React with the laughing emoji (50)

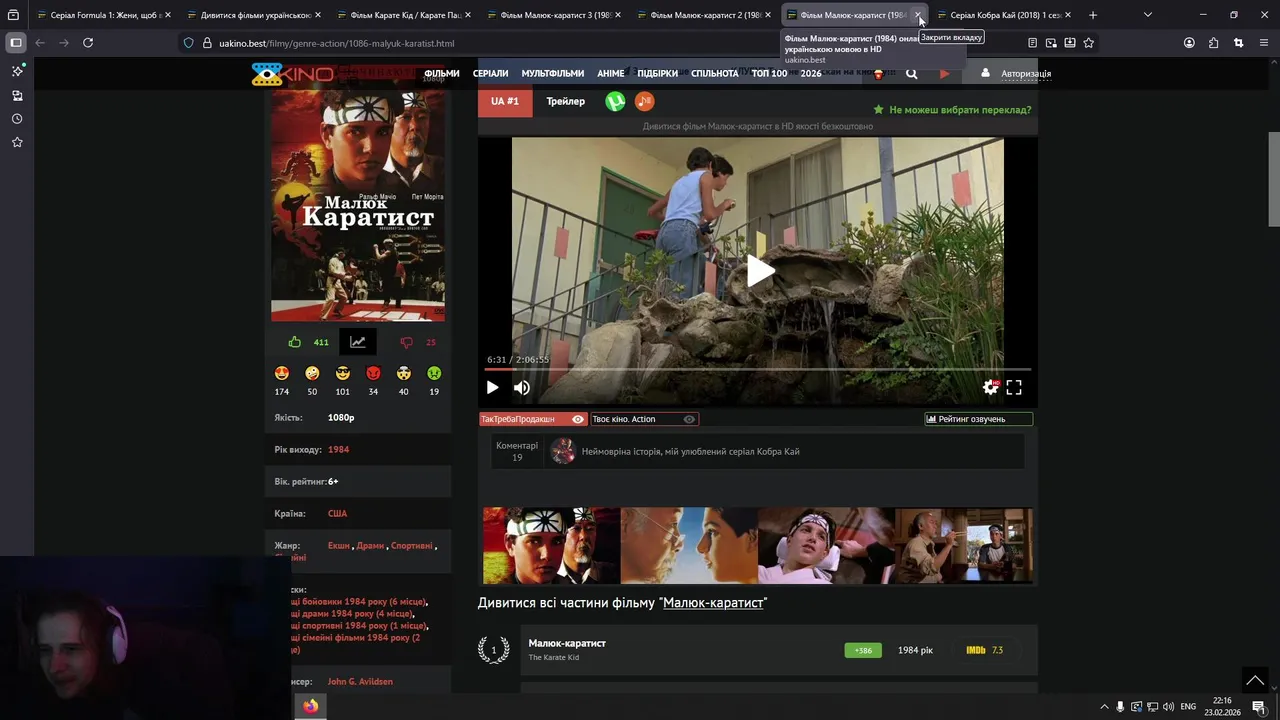click(x=312, y=373)
